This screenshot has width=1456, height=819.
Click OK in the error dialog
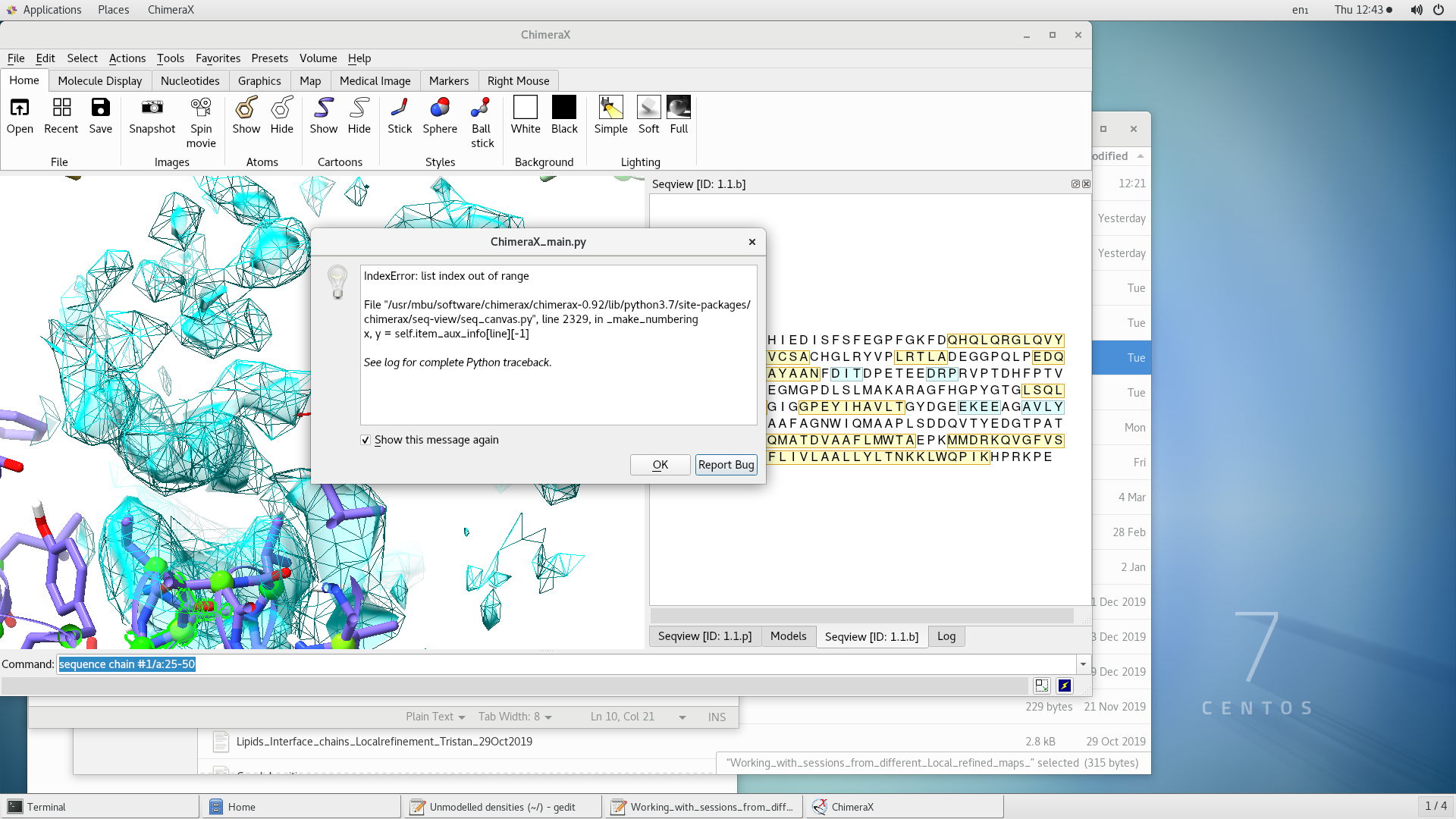660,465
